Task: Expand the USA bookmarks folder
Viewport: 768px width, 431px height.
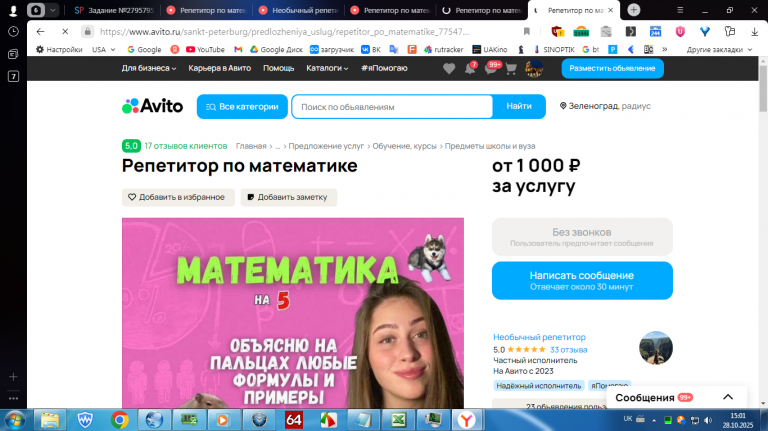Action: (103, 49)
